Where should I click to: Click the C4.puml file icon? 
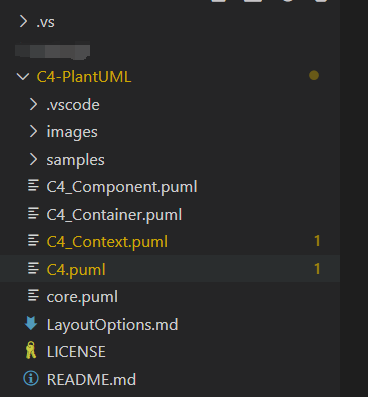coord(33,268)
